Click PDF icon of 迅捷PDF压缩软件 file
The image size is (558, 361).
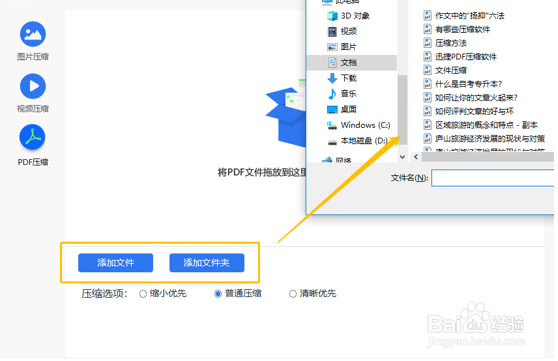pos(427,56)
